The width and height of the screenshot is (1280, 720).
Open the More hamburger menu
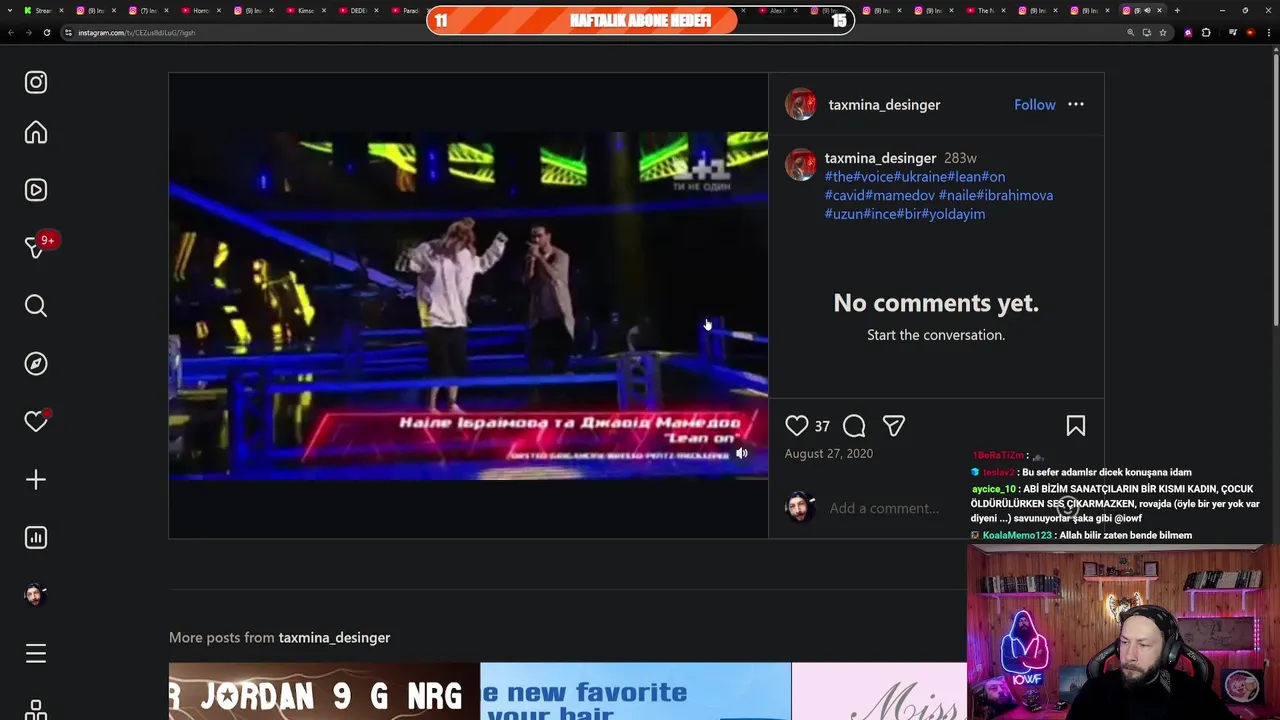(36, 654)
